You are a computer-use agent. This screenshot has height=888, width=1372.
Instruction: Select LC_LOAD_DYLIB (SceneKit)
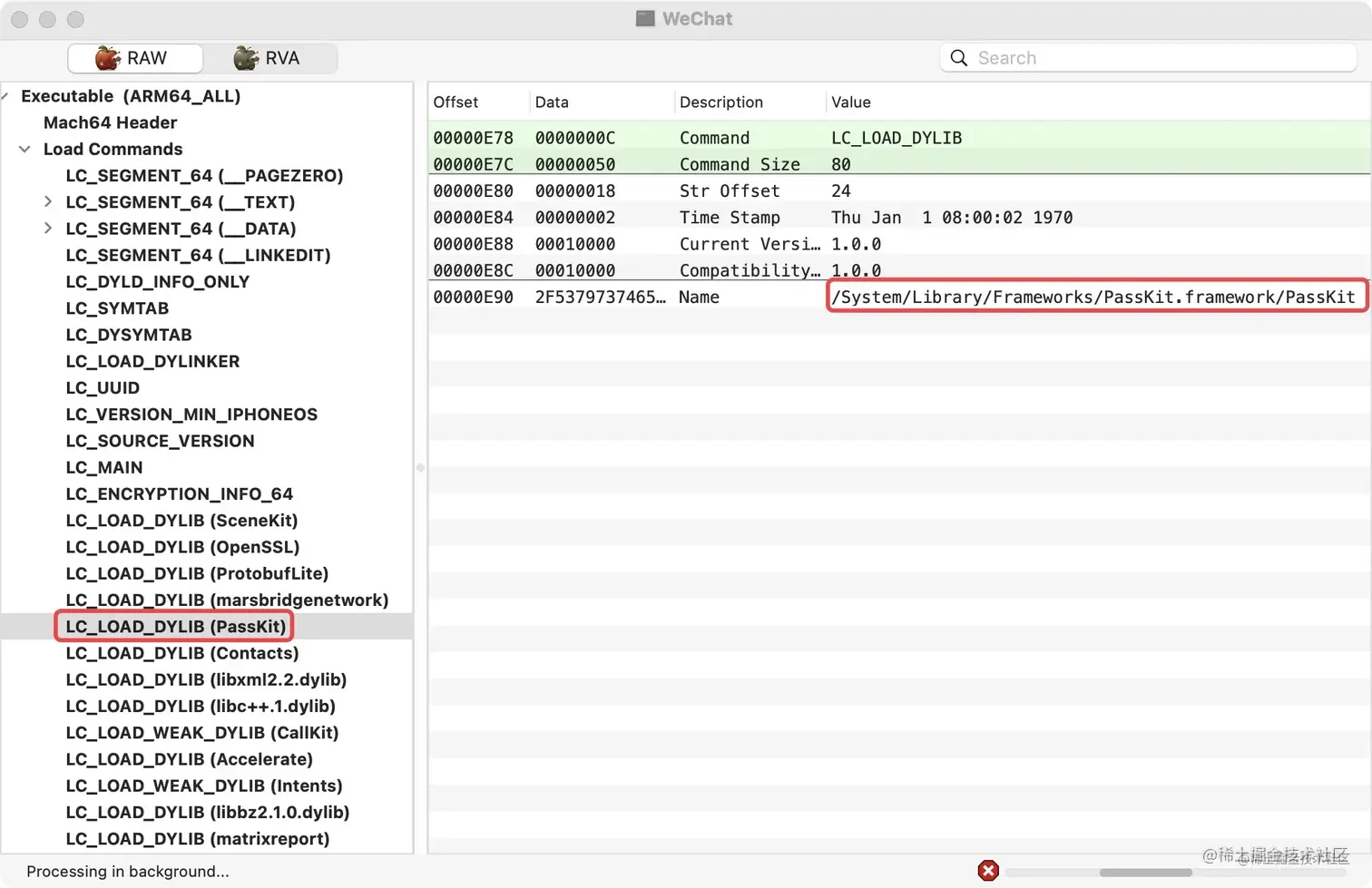[181, 520]
